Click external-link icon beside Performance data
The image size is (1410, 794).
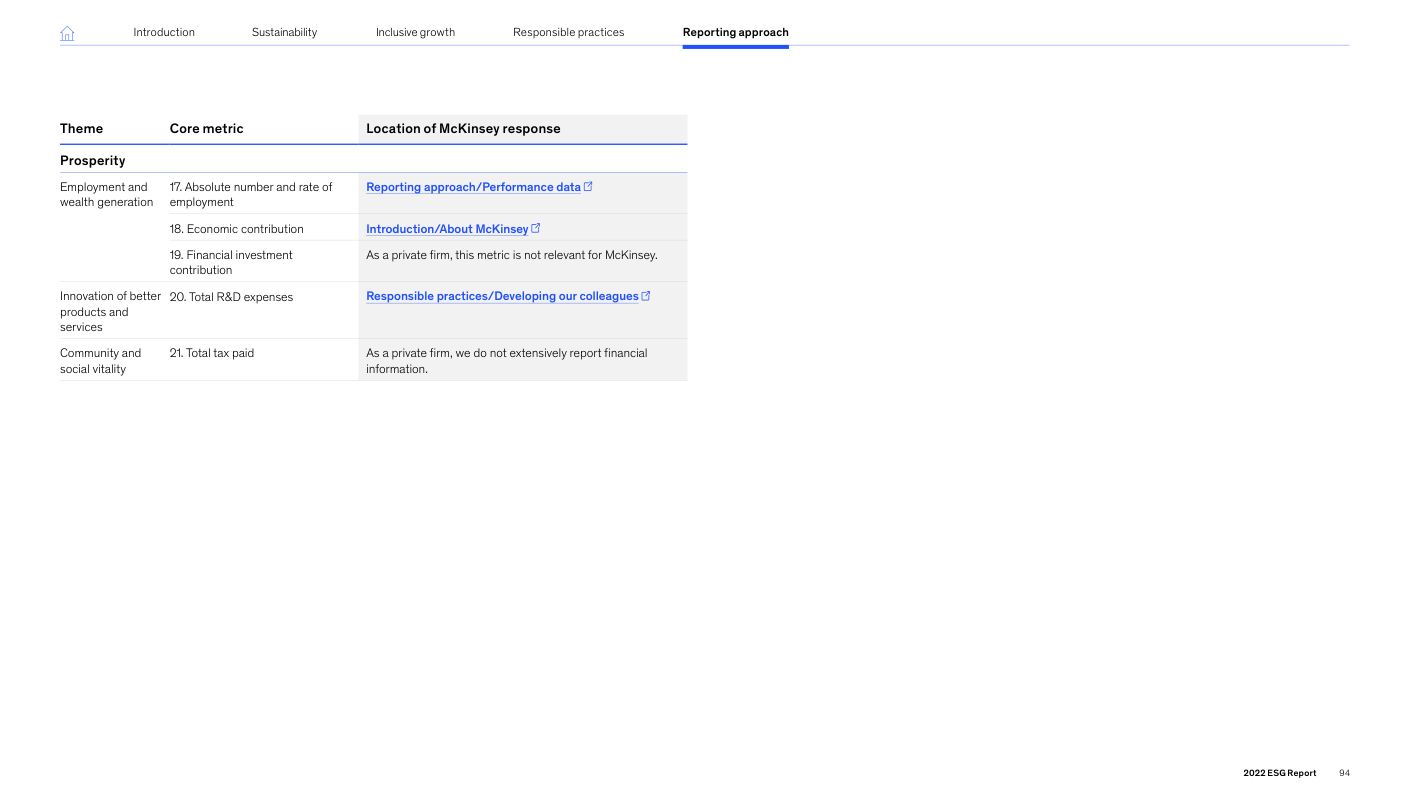click(588, 186)
